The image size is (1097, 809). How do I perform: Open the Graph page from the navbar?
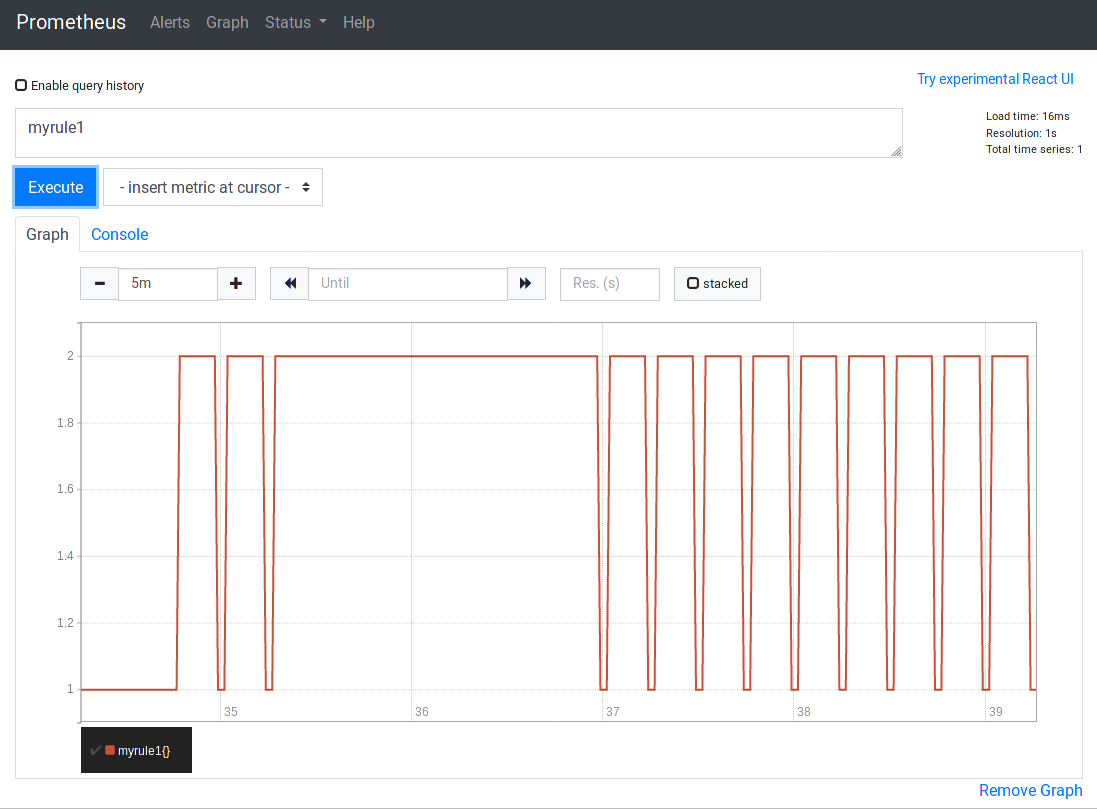point(227,22)
